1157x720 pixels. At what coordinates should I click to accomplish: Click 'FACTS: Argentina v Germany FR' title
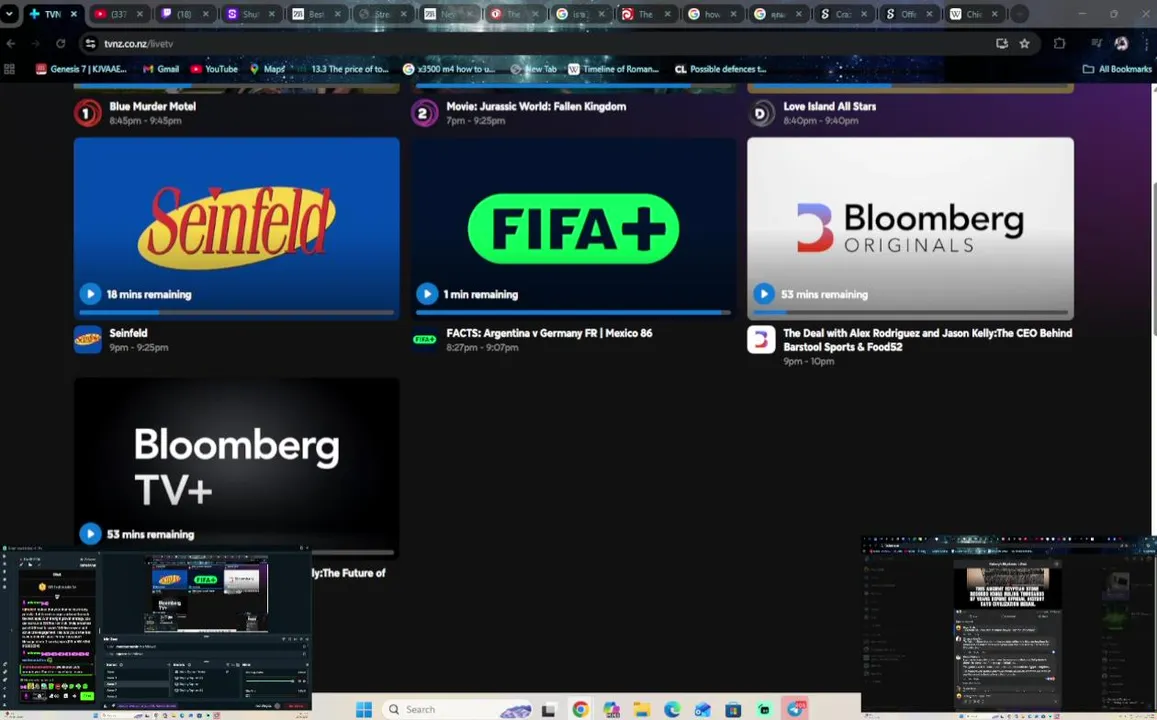[x=549, y=333]
